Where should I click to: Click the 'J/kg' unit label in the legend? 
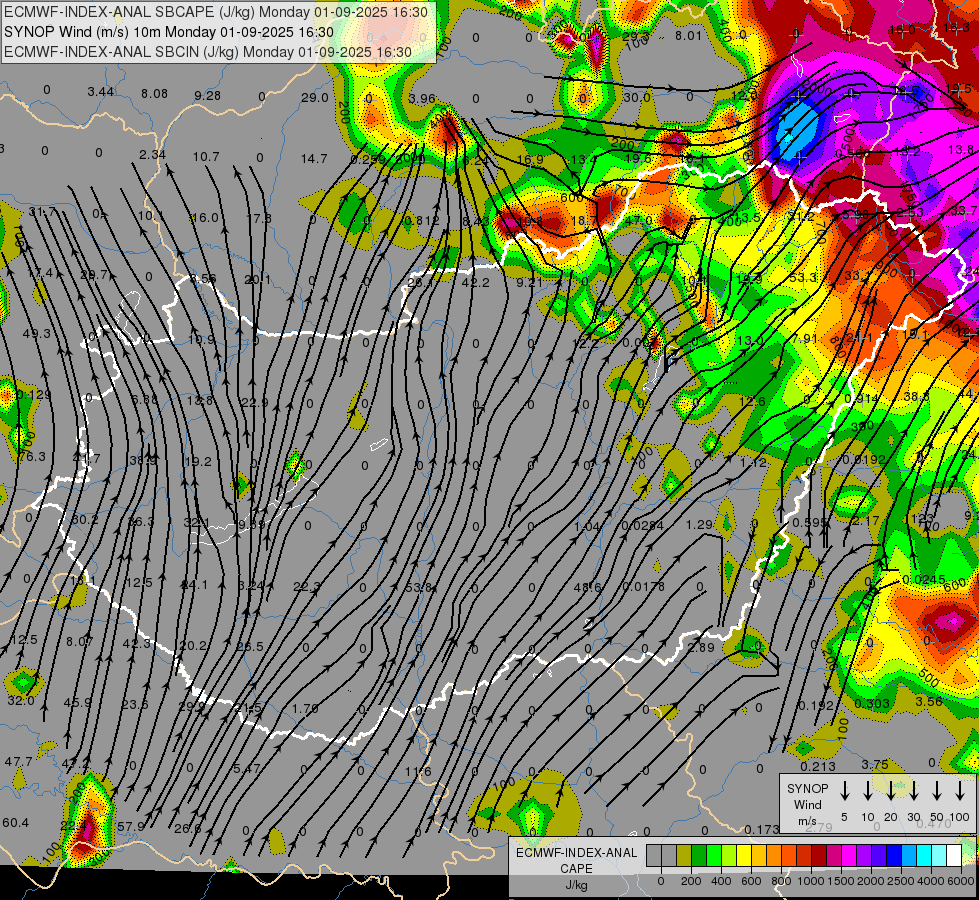[576, 885]
